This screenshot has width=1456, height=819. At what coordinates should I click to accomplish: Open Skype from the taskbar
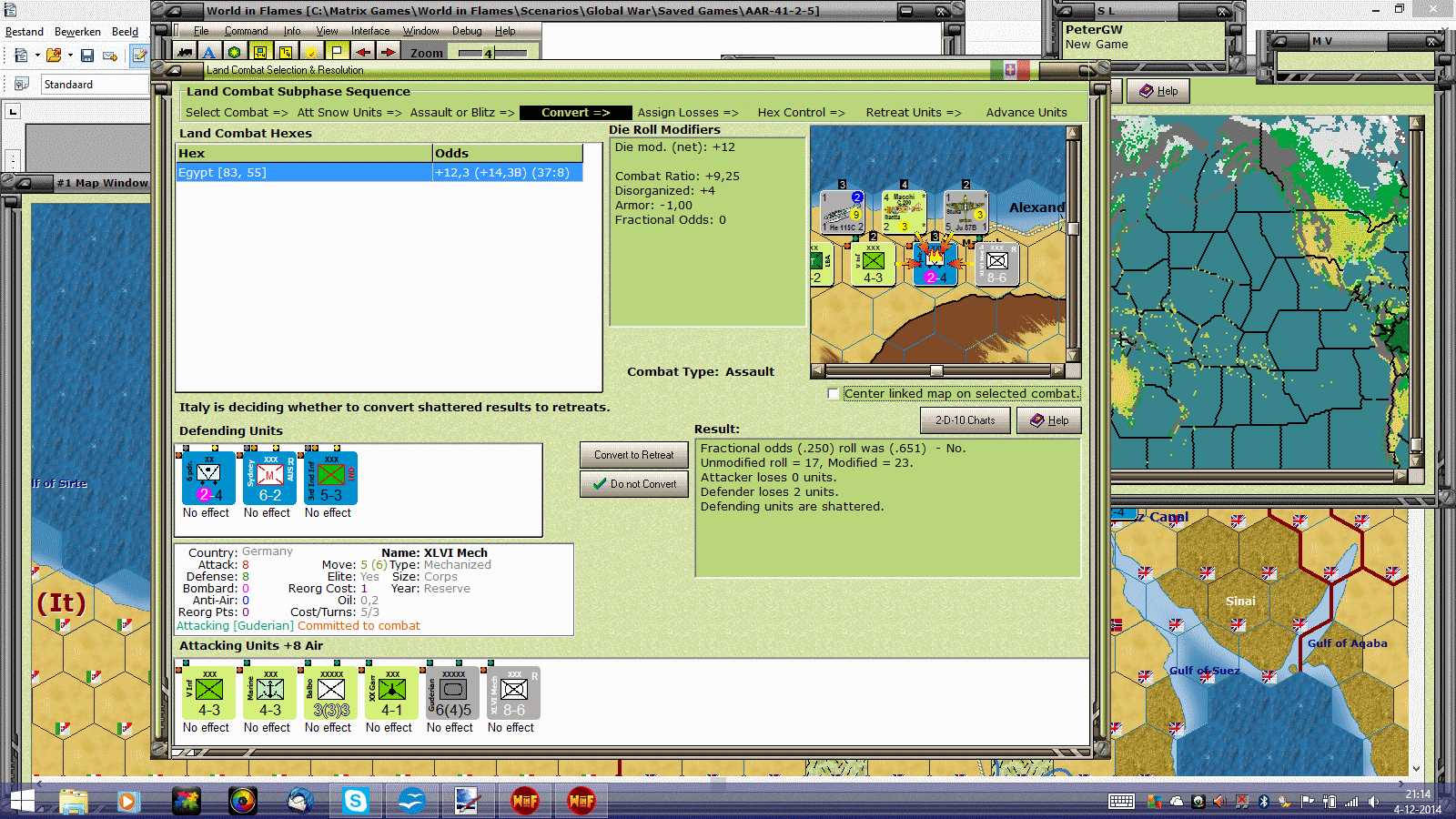tap(355, 801)
